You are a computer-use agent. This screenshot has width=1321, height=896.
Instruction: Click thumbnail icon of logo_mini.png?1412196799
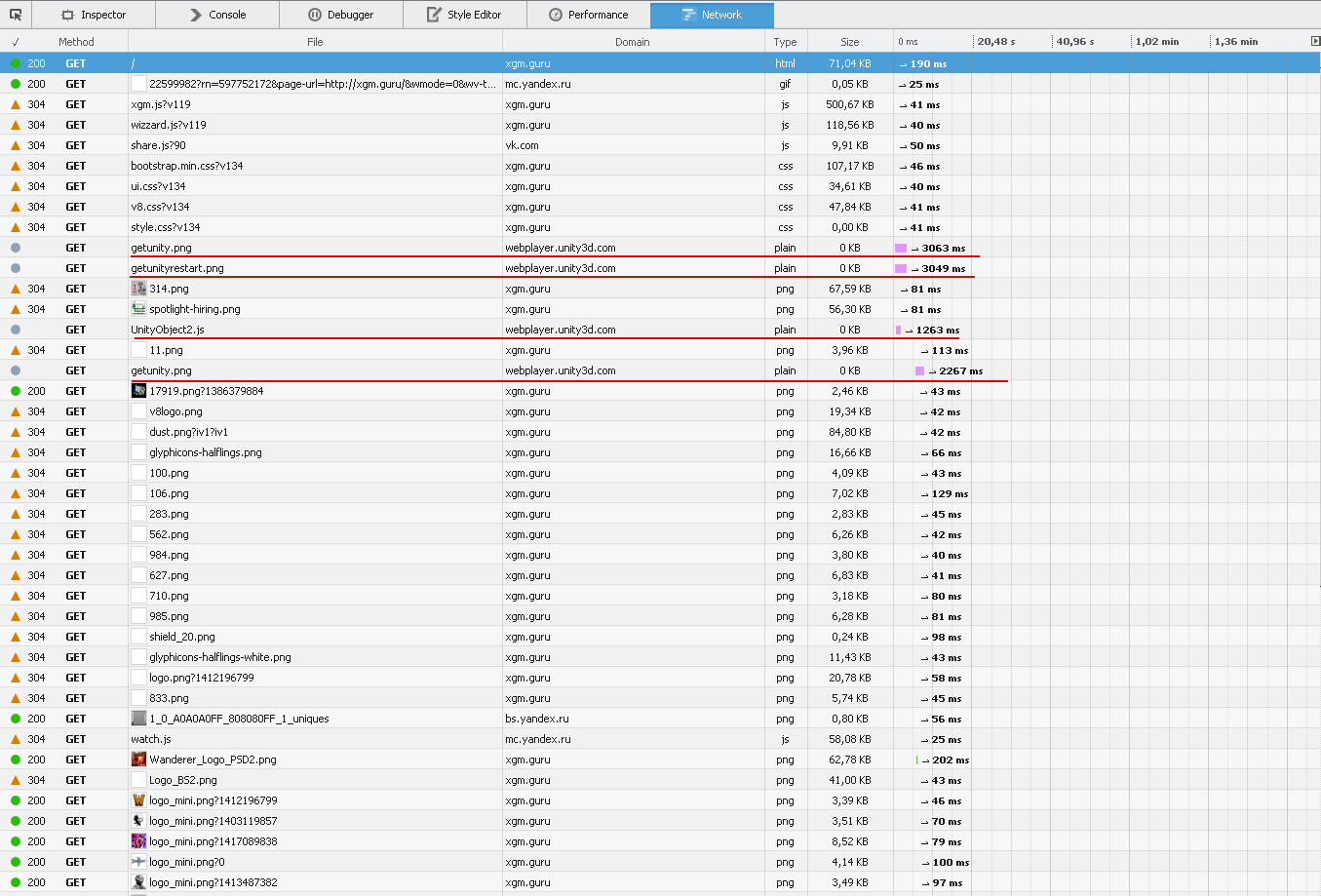click(x=138, y=800)
